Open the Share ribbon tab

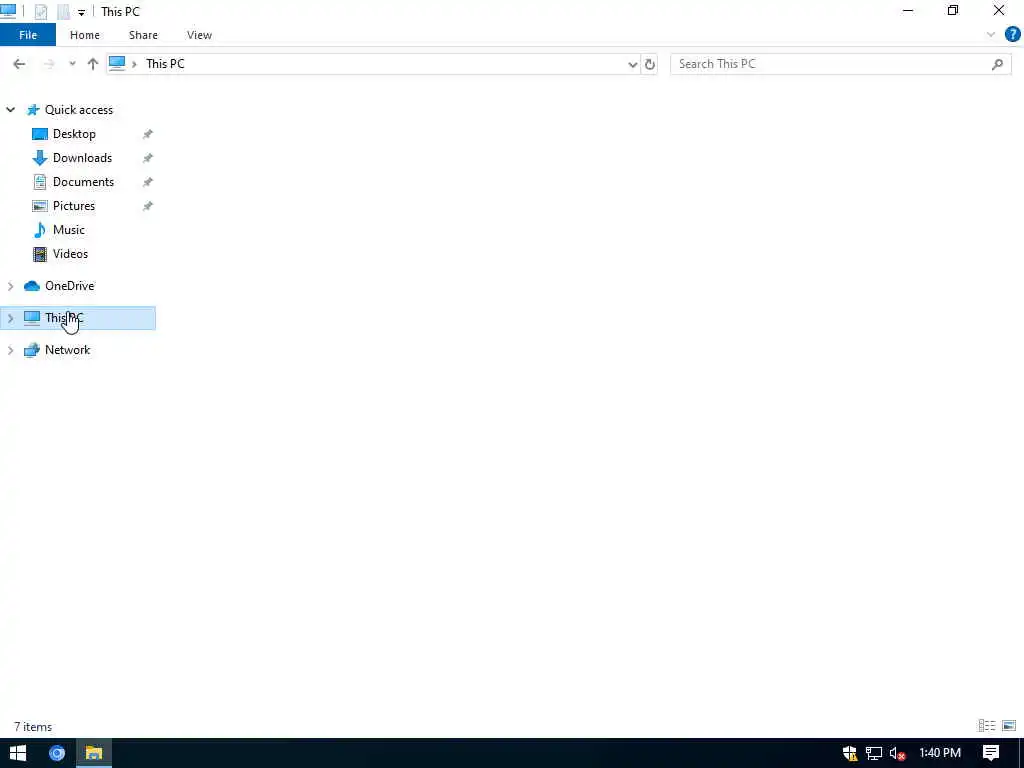coord(143,35)
